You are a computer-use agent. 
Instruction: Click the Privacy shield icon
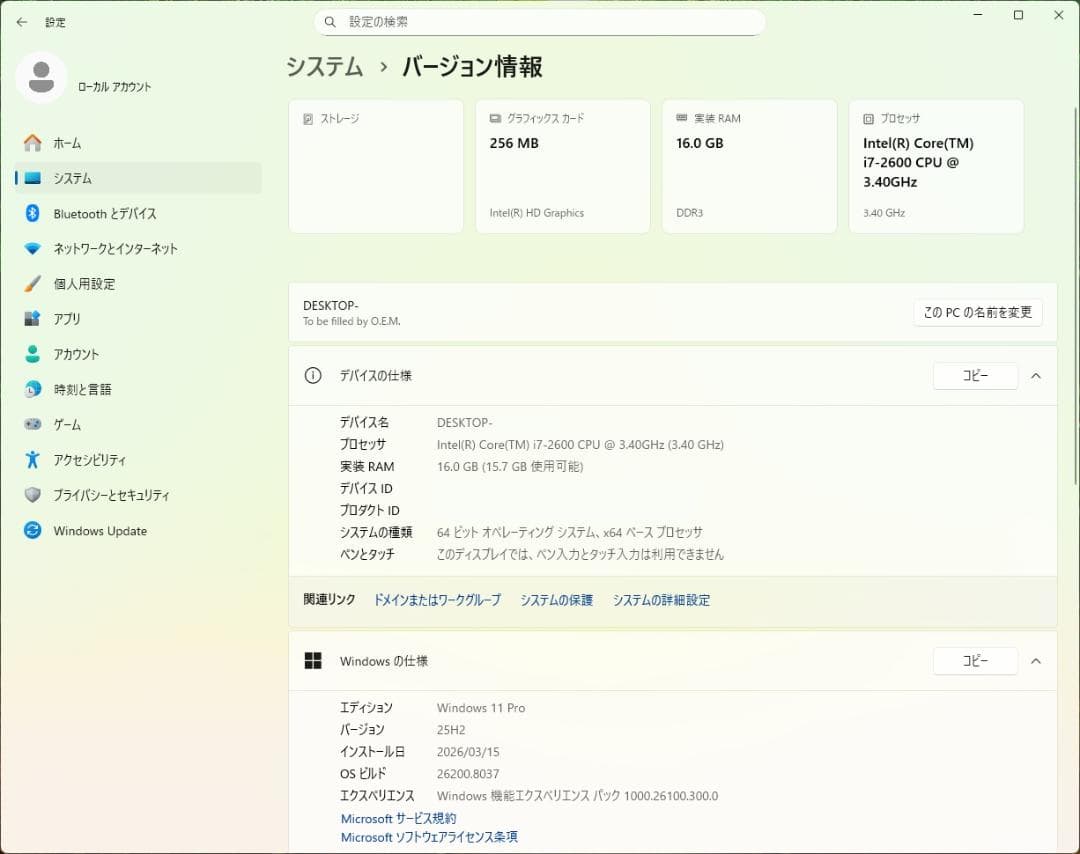pos(32,494)
